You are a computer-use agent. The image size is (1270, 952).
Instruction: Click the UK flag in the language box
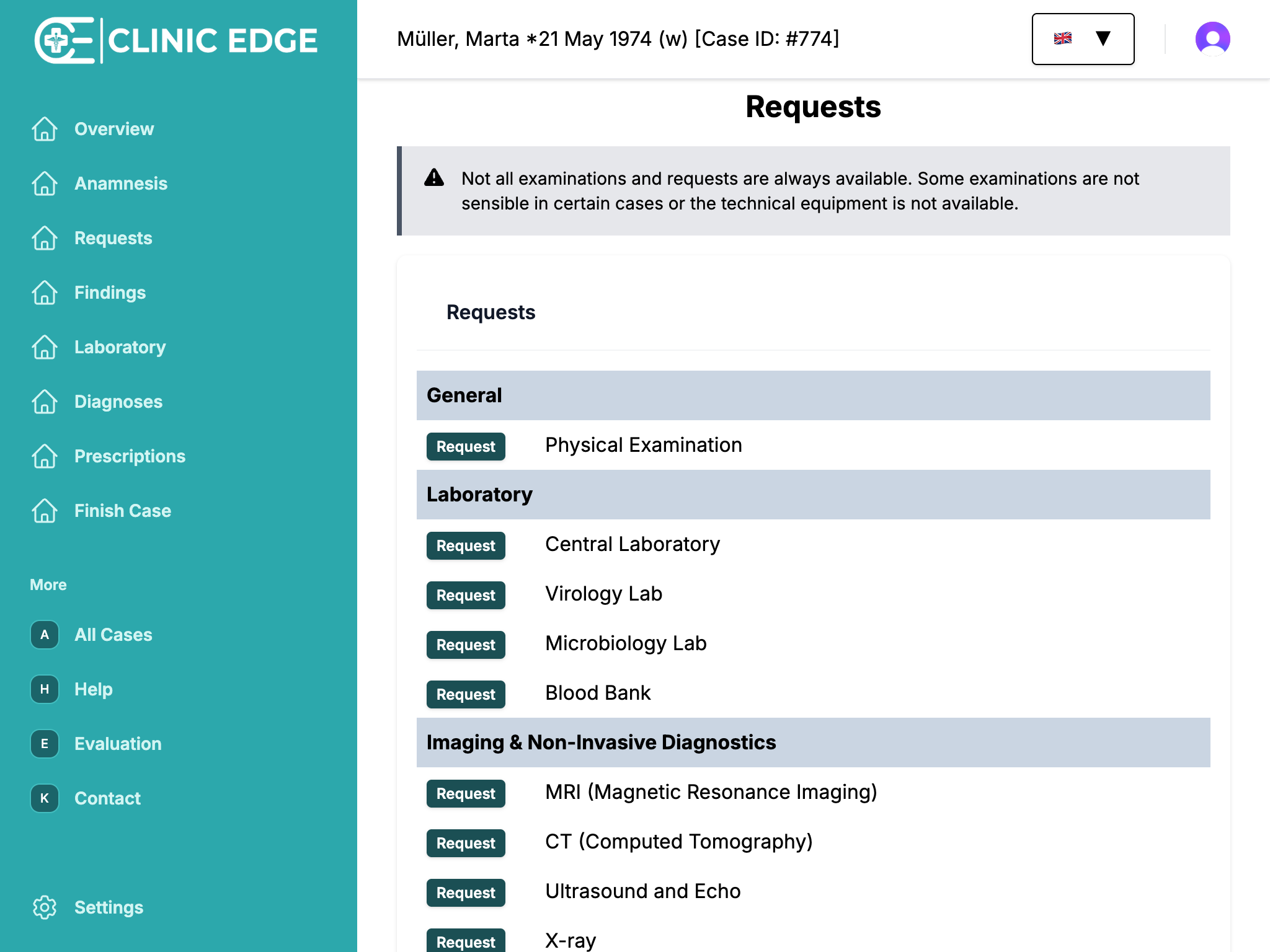point(1063,38)
